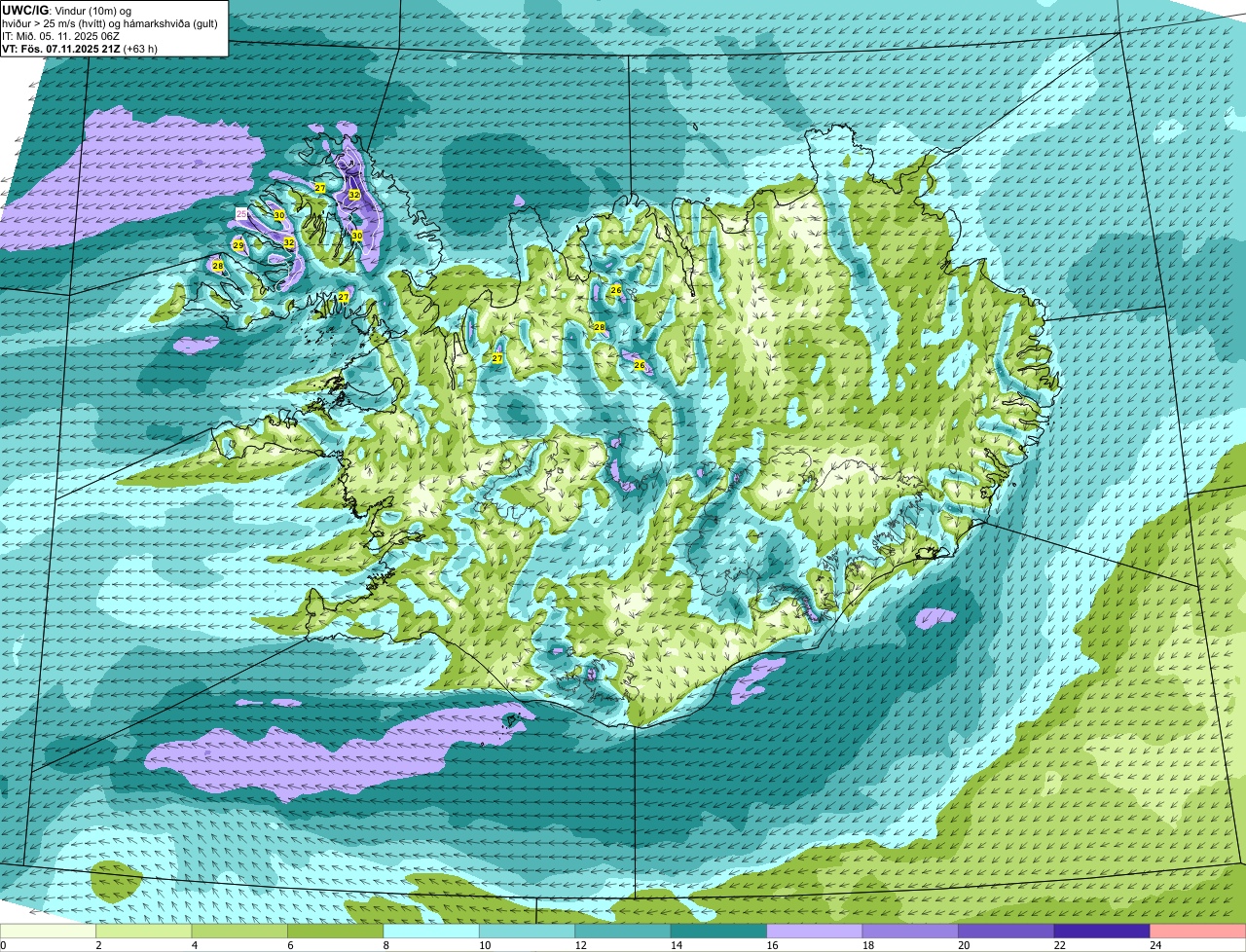Click the white gust label '25'
Viewport: 1246px width, 952px height.
click(241, 212)
